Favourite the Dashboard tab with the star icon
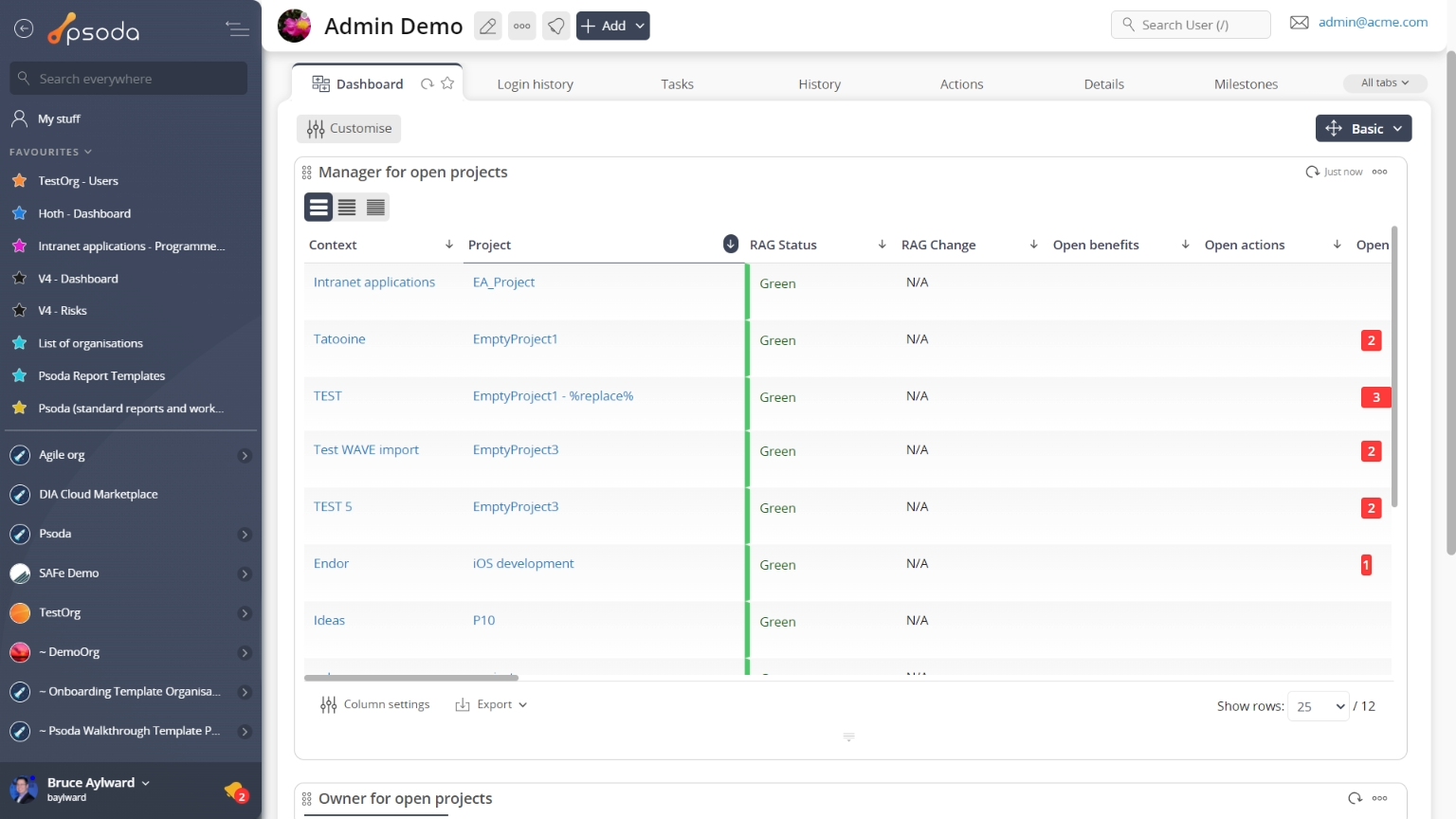The height and width of the screenshot is (819, 1456). (x=447, y=83)
